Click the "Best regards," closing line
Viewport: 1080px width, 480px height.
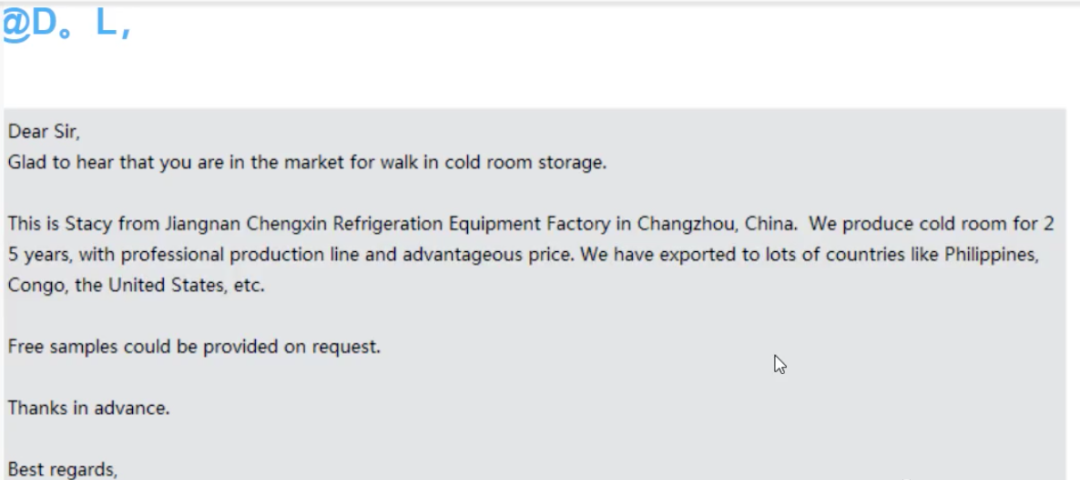point(63,469)
